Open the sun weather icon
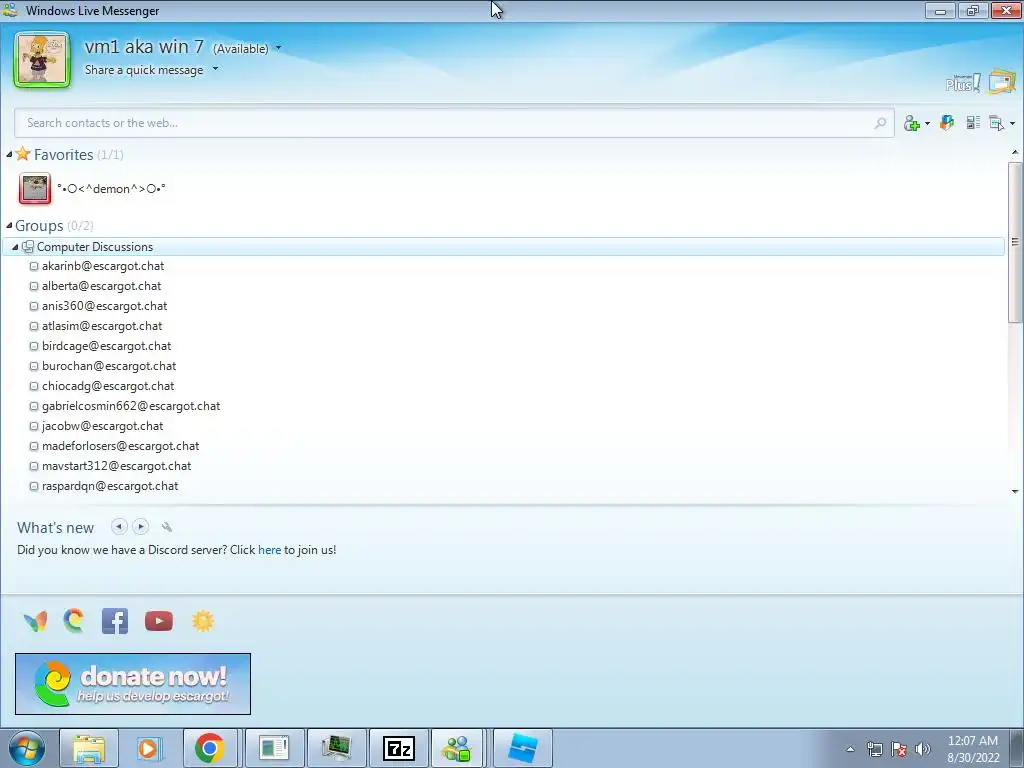Viewport: 1024px width, 768px height. click(203, 620)
